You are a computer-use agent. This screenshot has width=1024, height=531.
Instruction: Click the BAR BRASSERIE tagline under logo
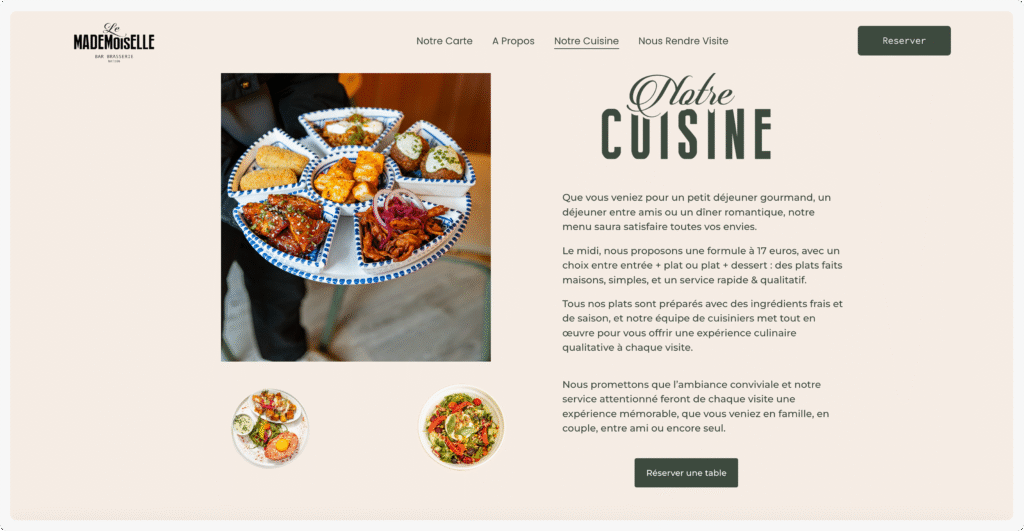(x=114, y=57)
